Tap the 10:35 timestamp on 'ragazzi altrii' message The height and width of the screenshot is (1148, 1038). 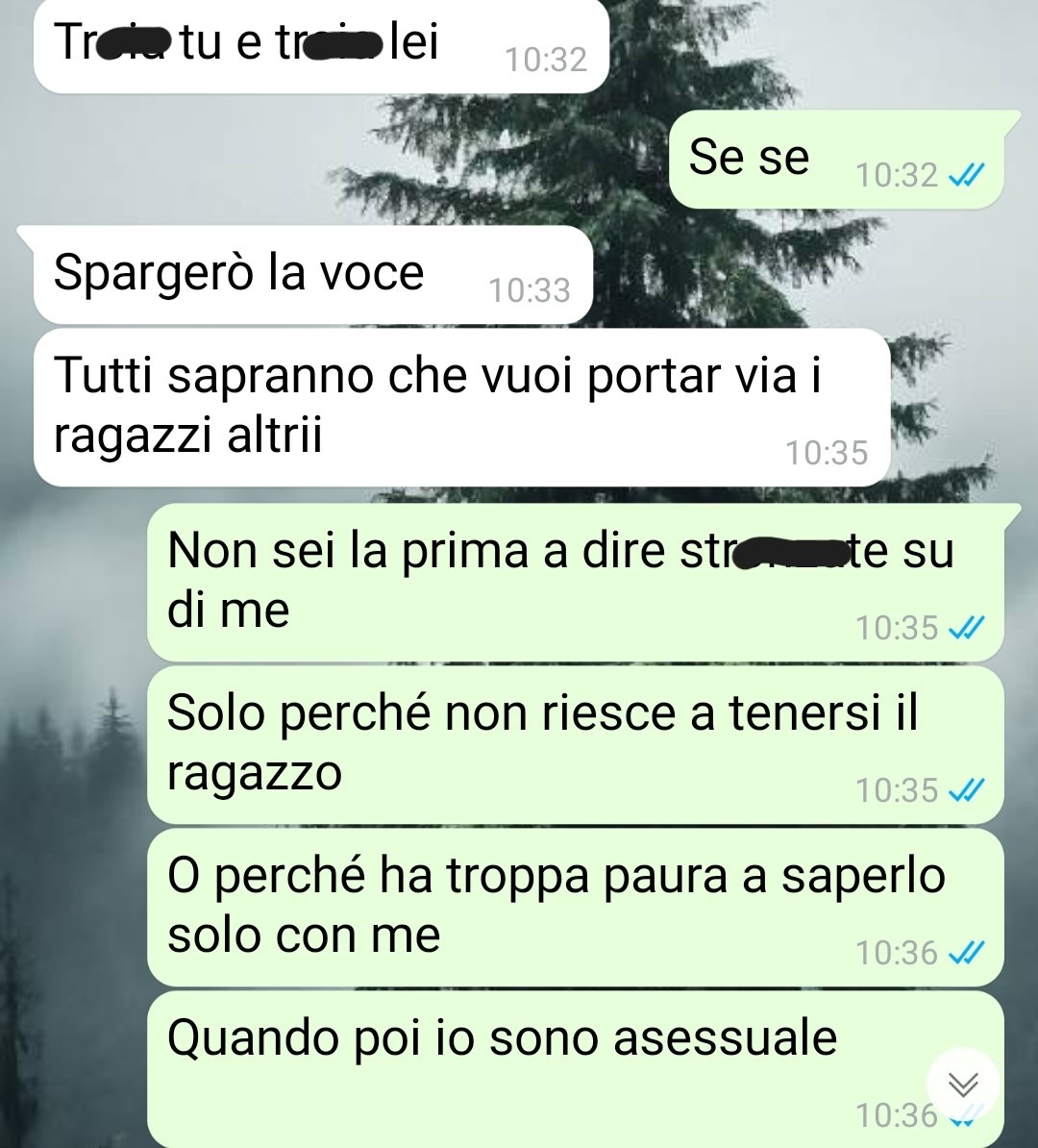pyautogui.click(x=827, y=453)
